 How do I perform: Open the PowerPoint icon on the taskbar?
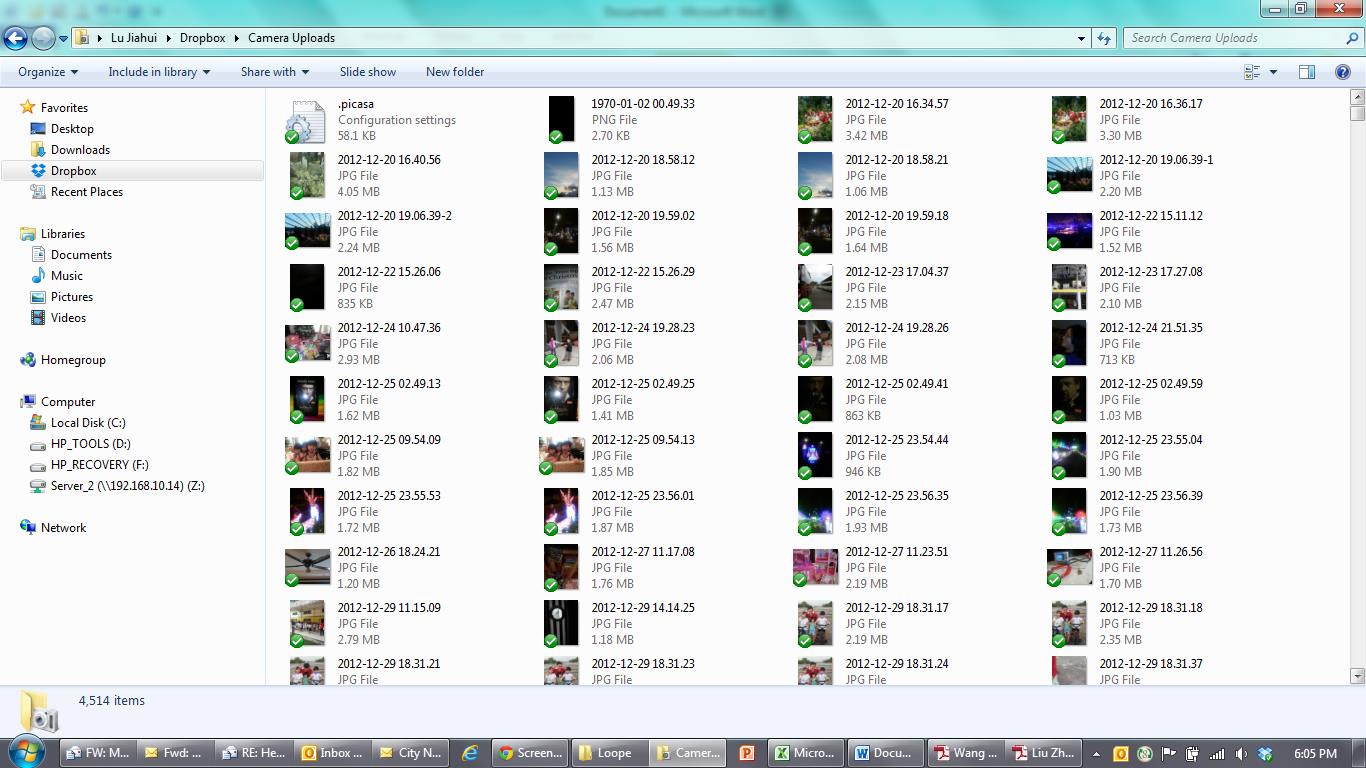click(746, 753)
